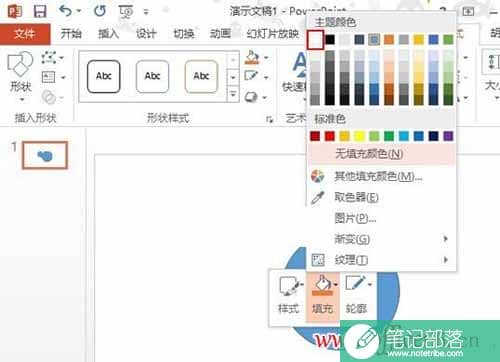The image size is (500, 362).
Task: Pick the black theme color swatch
Action: pyautogui.click(x=330, y=40)
